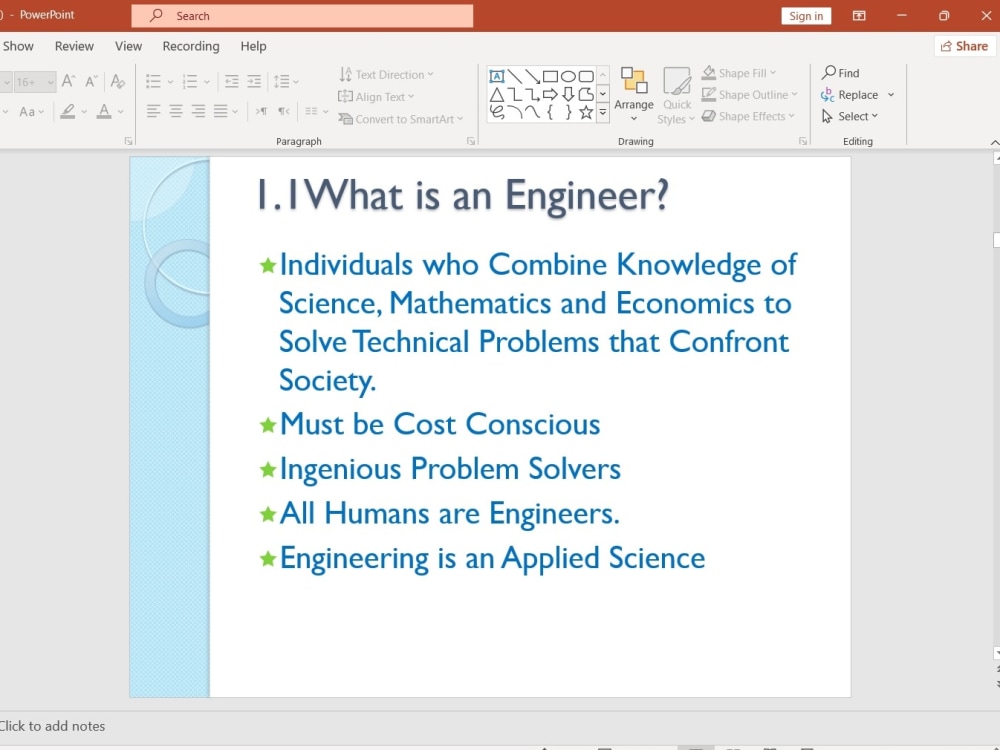Click the 'Click to add notes' area
Image resolution: width=1000 pixels, height=750 pixels.
52,726
